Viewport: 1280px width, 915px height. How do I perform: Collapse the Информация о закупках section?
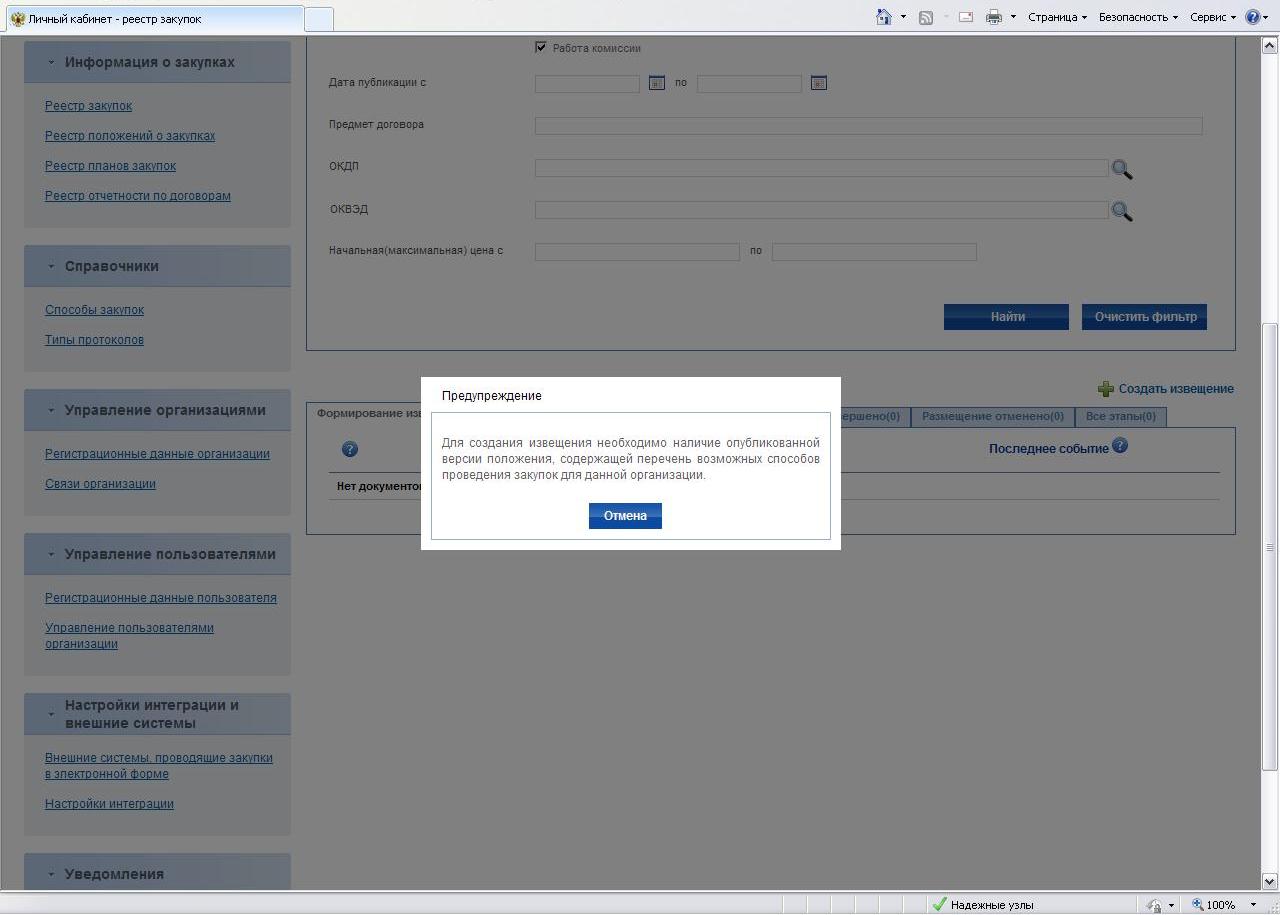click(x=51, y=62)
